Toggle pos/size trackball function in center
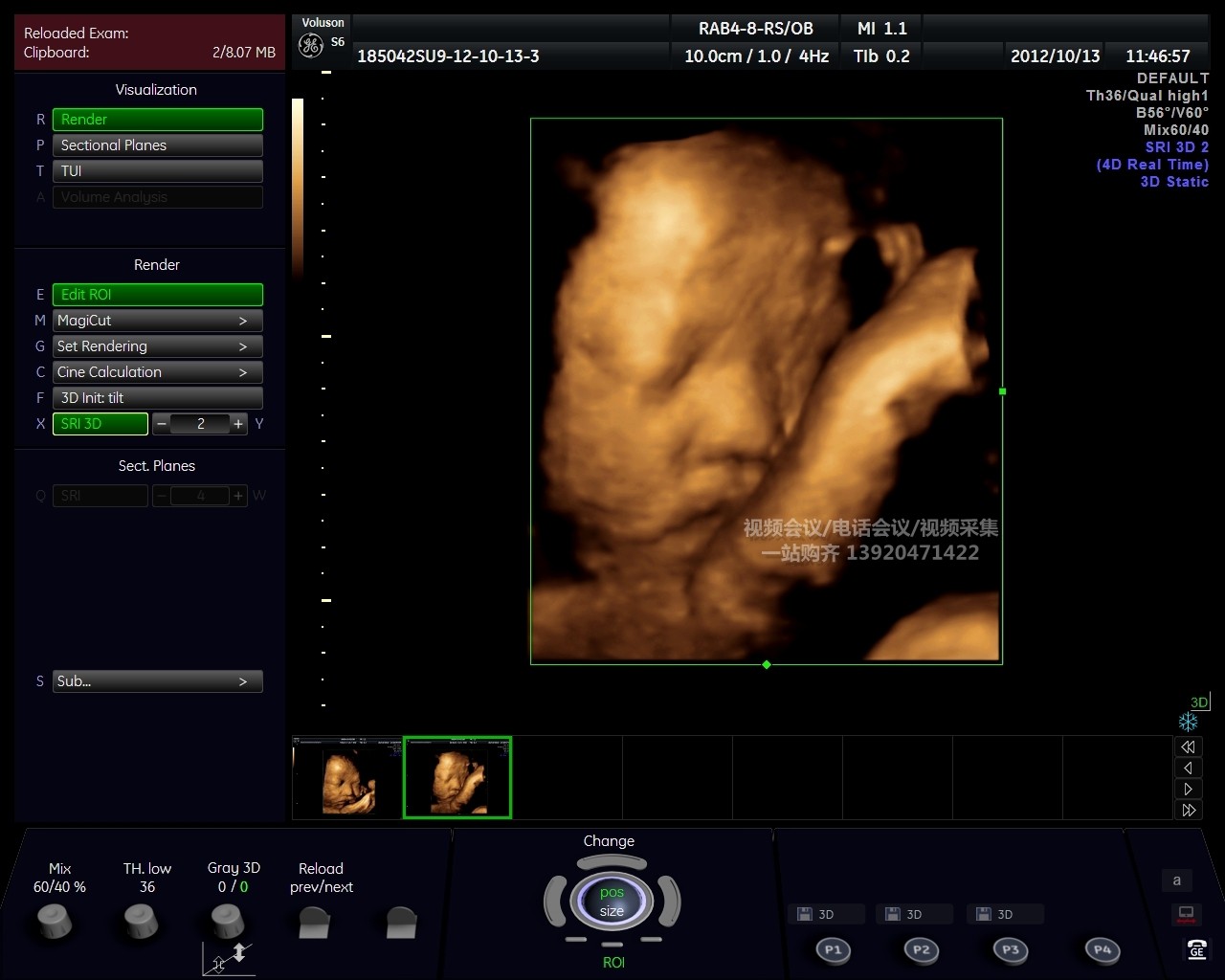Viewport: 1225px width, 980px height. coord(612,902)
